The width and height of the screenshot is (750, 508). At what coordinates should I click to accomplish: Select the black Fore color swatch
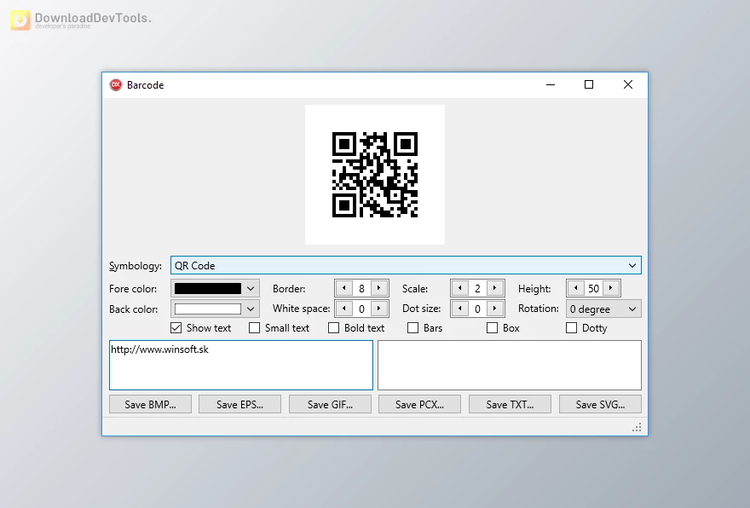(208, 288)
